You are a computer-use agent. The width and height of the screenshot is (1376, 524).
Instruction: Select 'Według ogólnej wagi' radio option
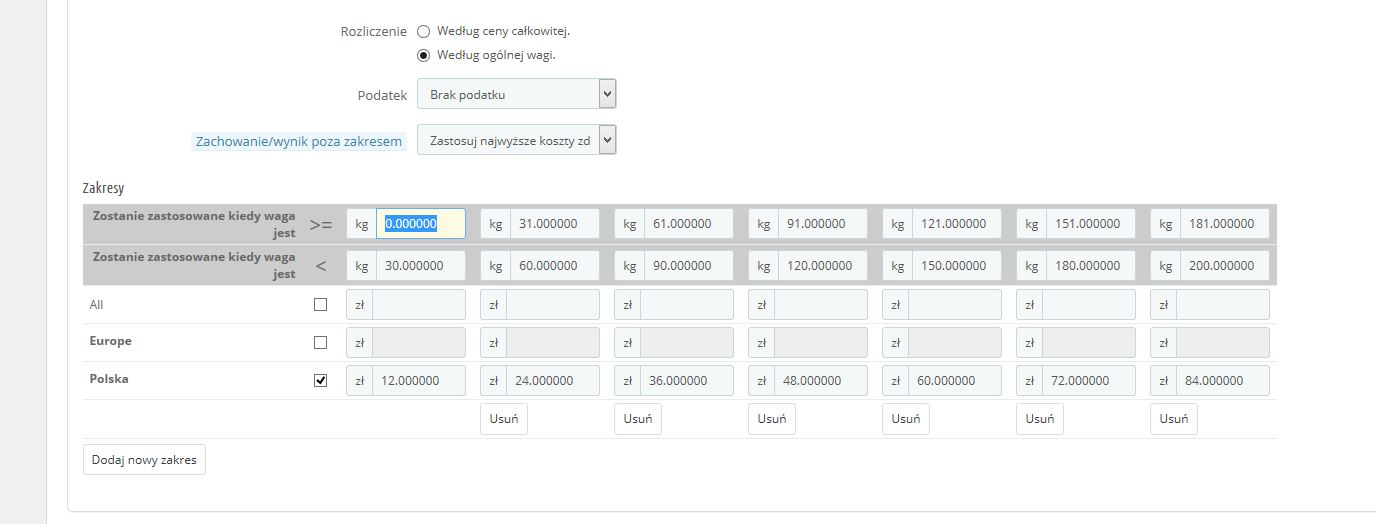pos(423,55)
